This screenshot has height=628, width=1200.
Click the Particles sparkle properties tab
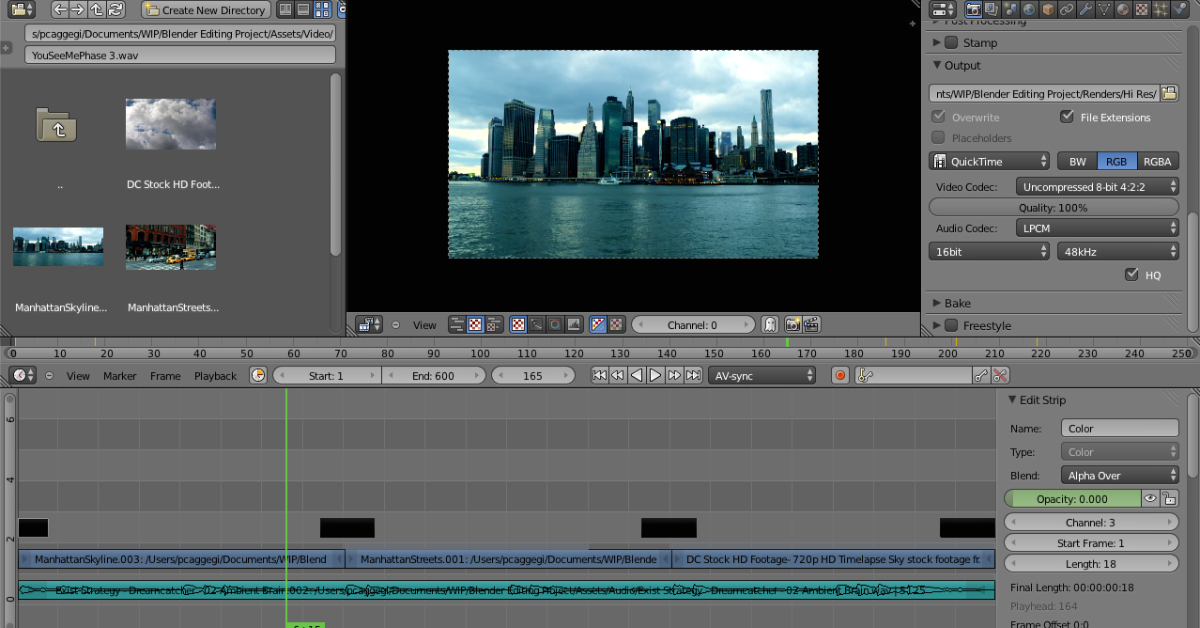(1162, 10)
